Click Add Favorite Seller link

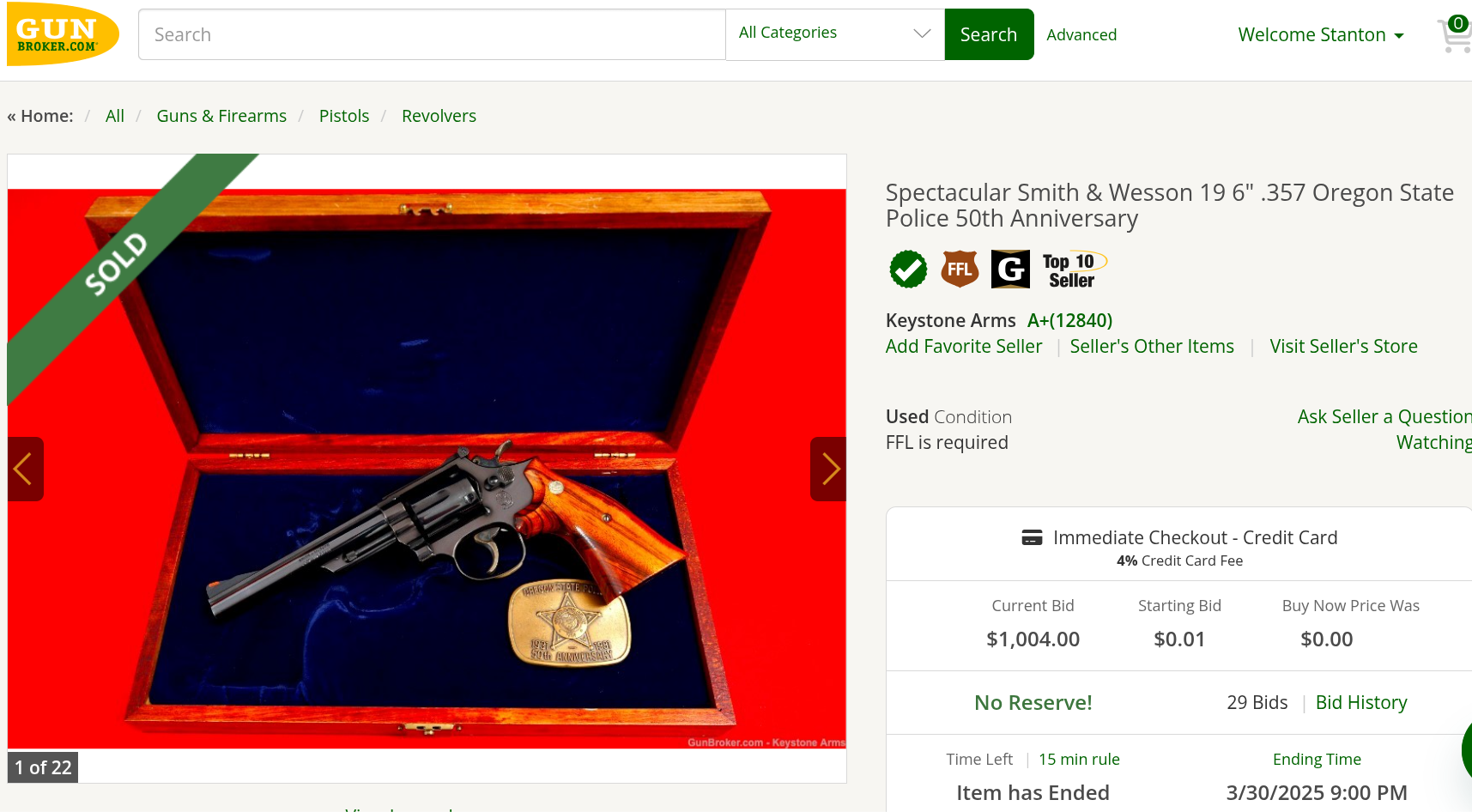(964, 347)
